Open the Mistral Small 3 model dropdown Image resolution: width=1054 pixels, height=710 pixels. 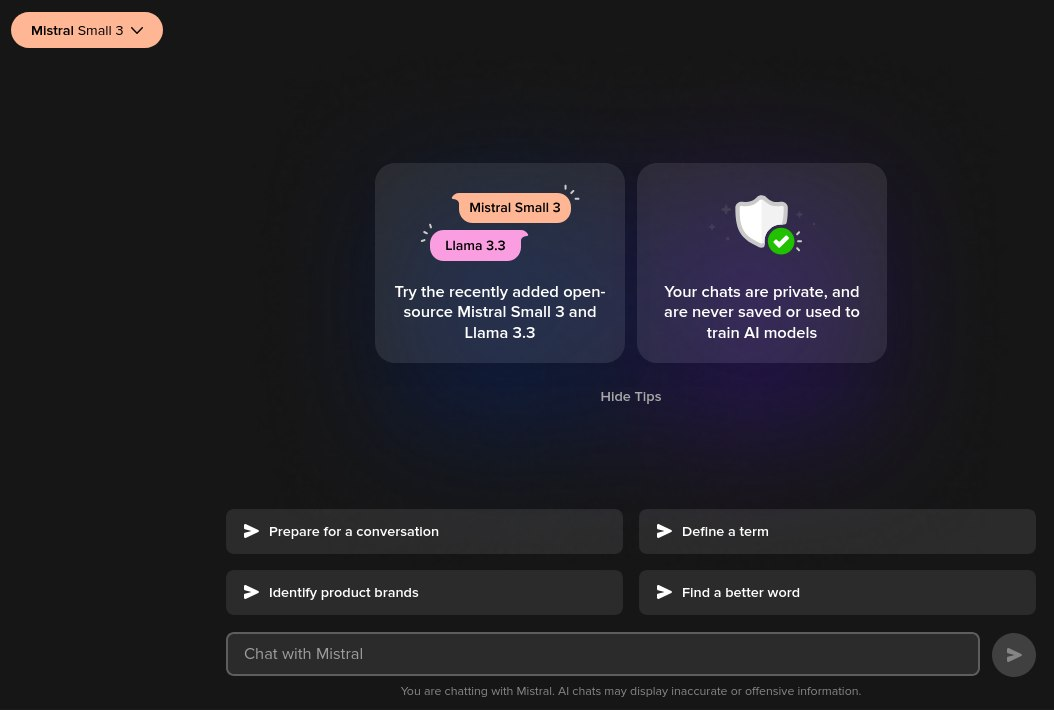pos(87,30)
